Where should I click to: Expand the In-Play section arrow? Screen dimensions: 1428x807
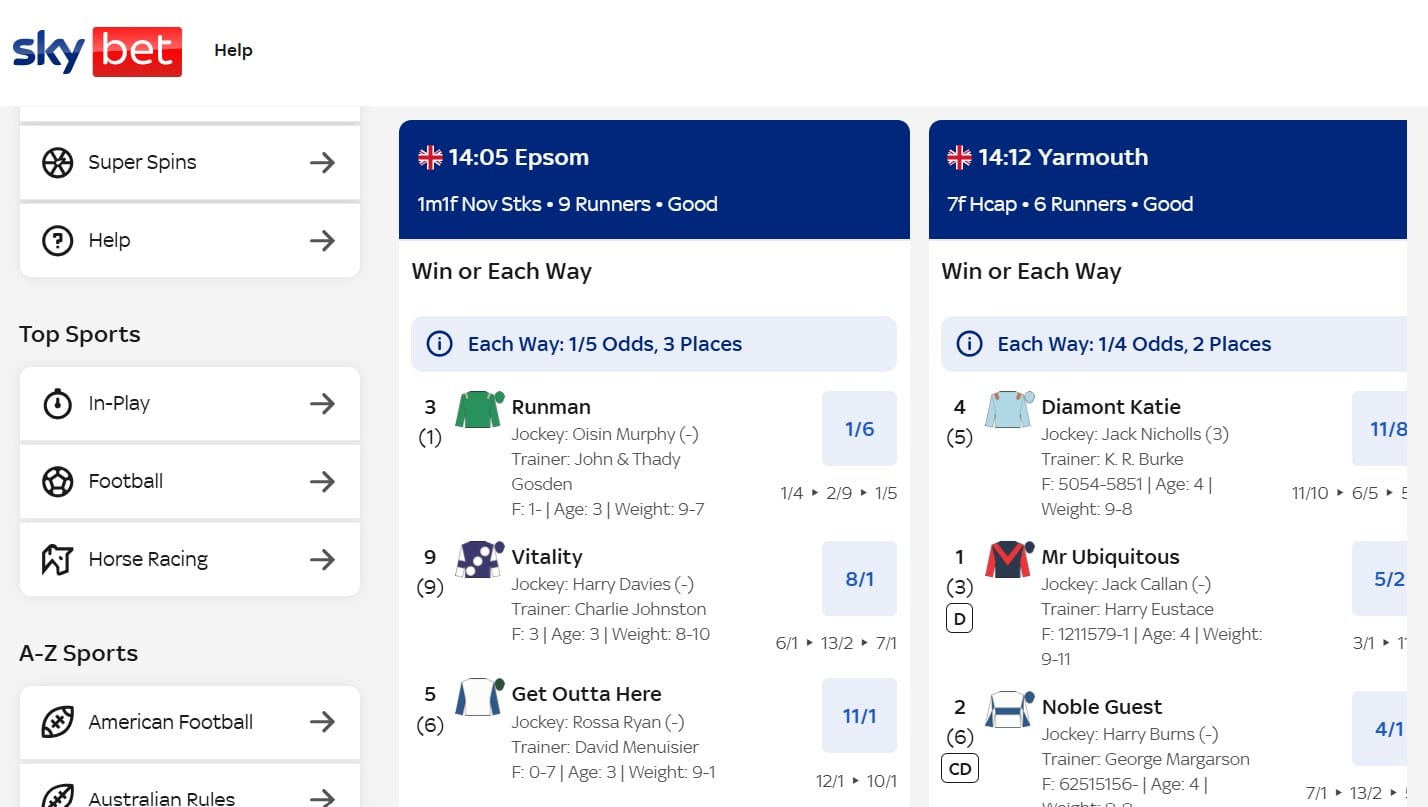323,403
